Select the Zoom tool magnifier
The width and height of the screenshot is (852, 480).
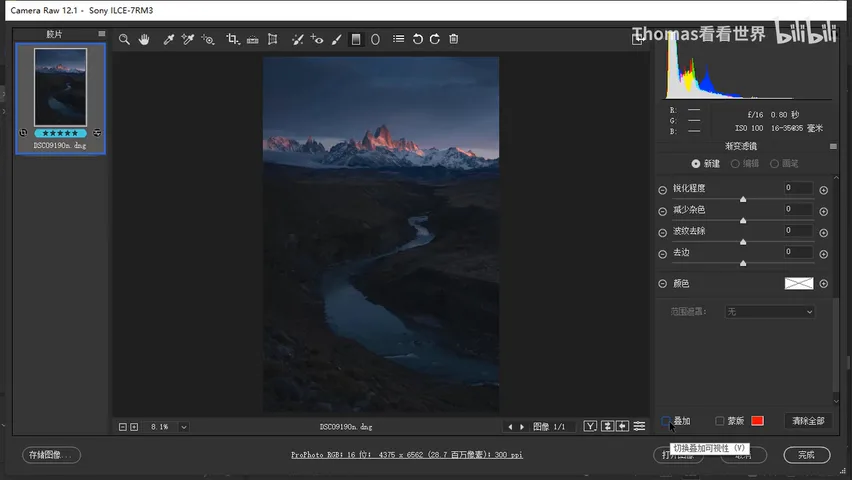(124, 39)
